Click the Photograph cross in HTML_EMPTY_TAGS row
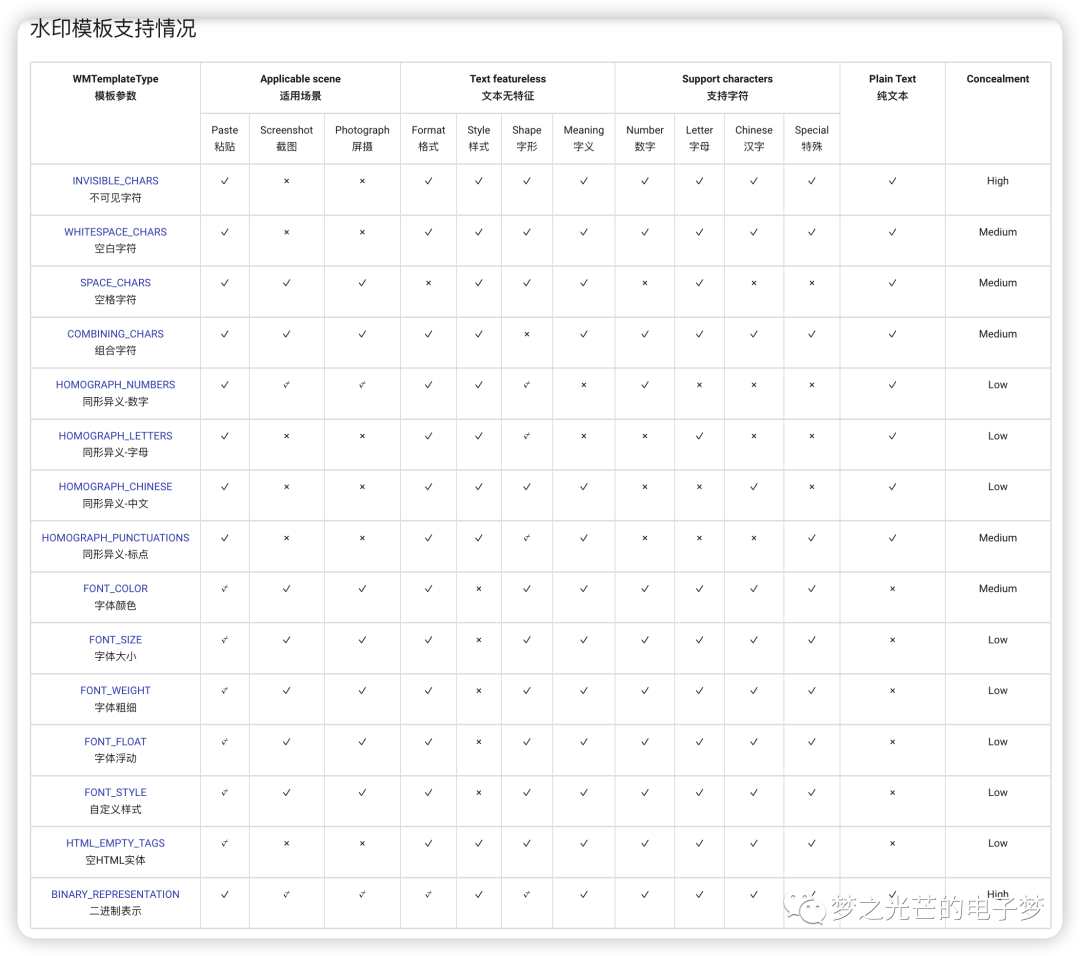The width and height of the screenshot is (1080, 956). tap(362, 844)
